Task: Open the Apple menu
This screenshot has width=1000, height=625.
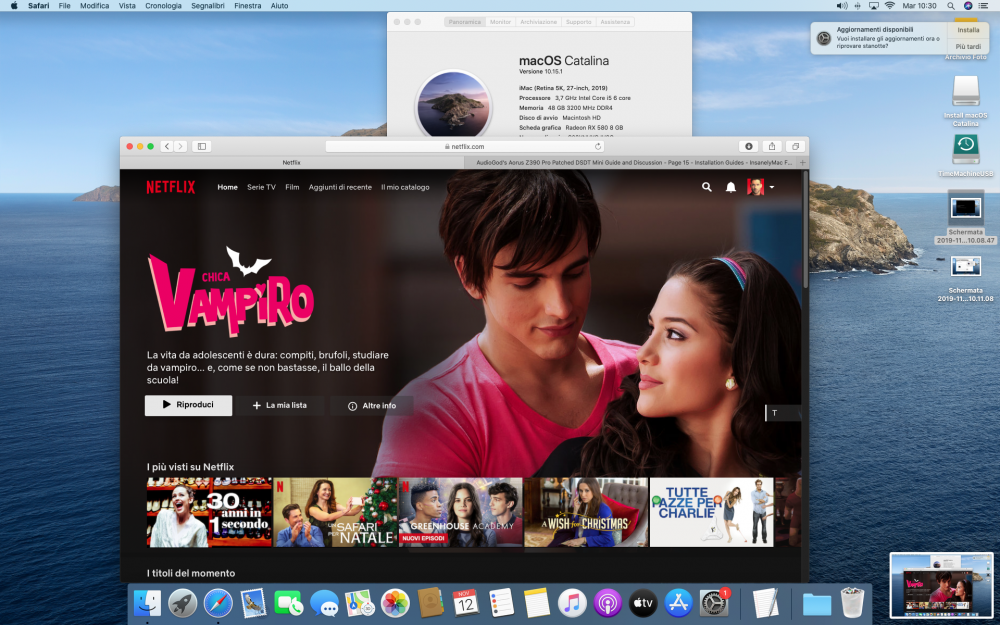Action: pyautogui.click(x=14, y=6)
